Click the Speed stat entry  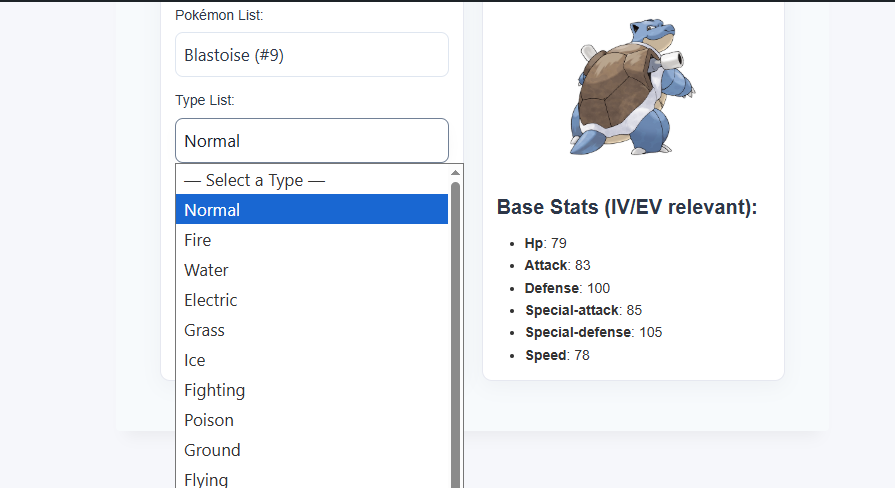click(557, 355)
